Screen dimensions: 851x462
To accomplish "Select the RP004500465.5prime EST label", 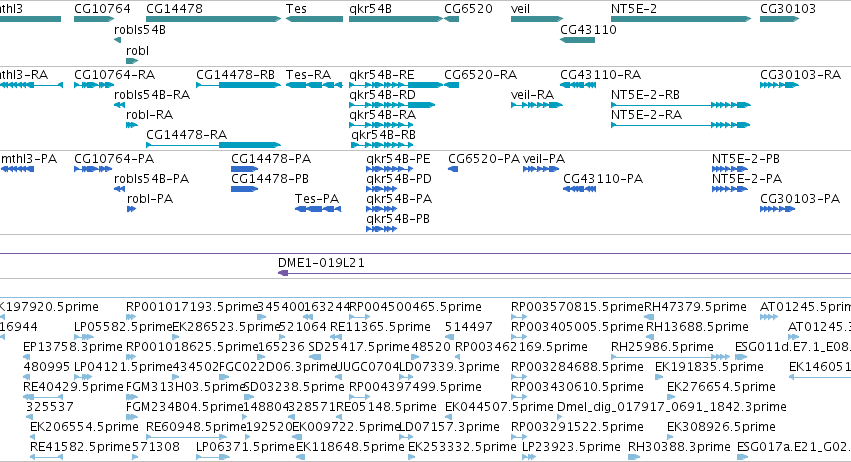I will tap(415, 307).
